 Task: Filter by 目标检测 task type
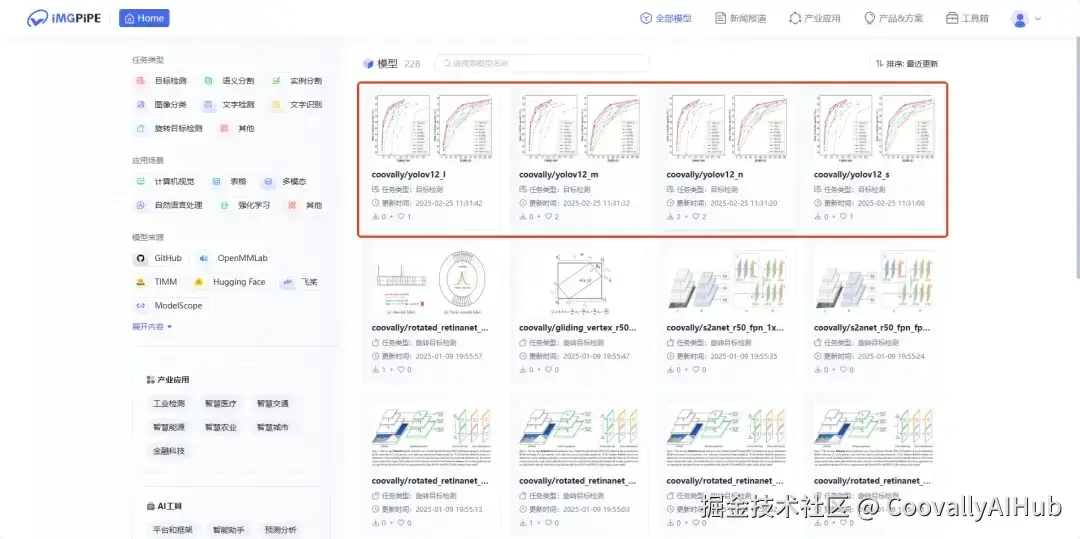[x=161, y=81]
